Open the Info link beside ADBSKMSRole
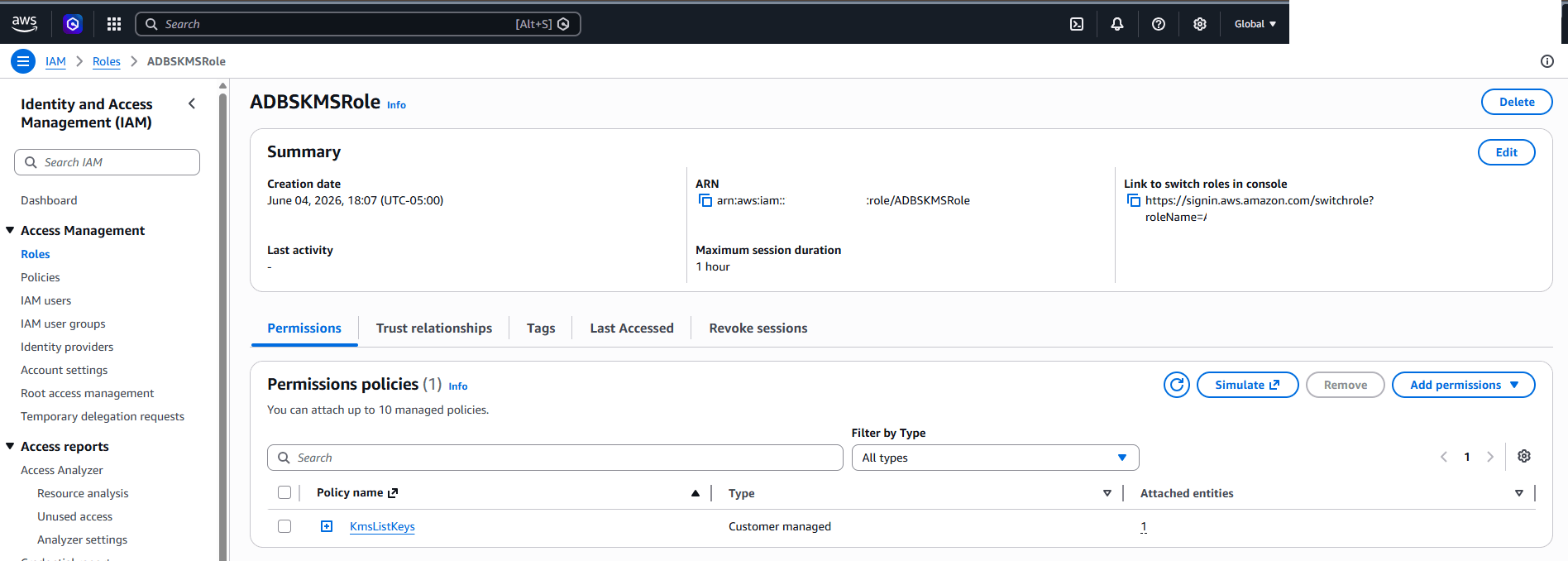Image resolution: width=1568 pixels, height=561 pixels. click(396, 105)
